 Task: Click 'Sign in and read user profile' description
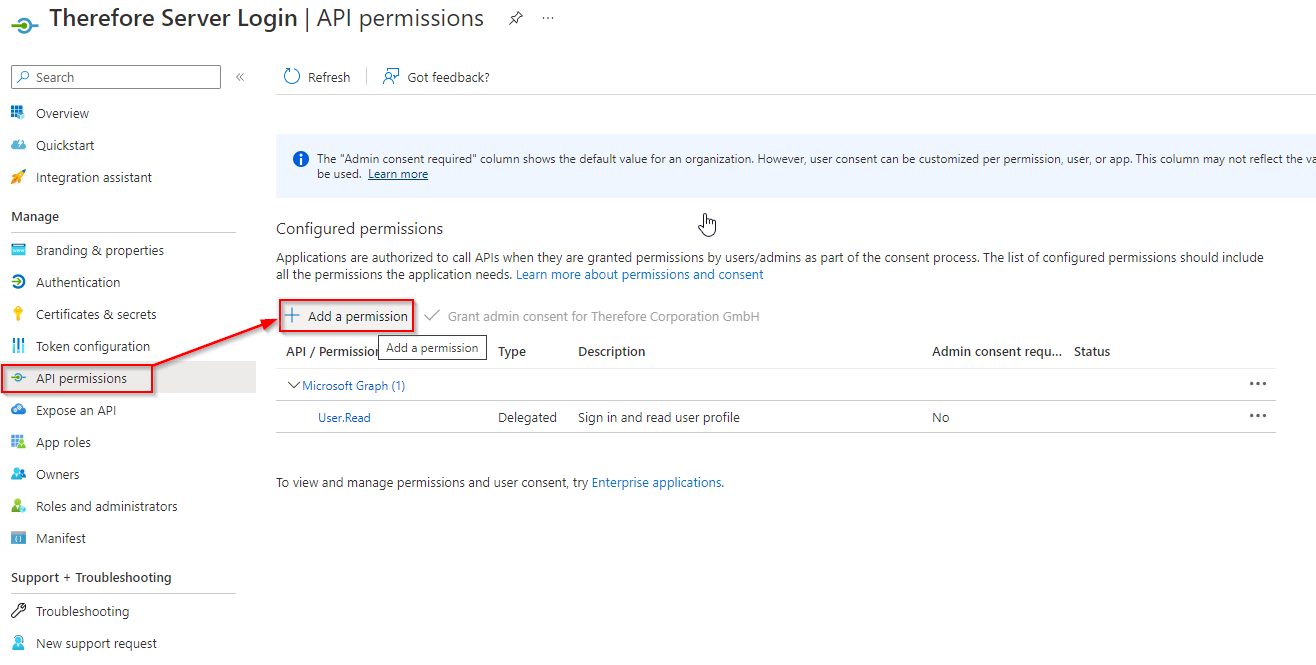(659, 417)
